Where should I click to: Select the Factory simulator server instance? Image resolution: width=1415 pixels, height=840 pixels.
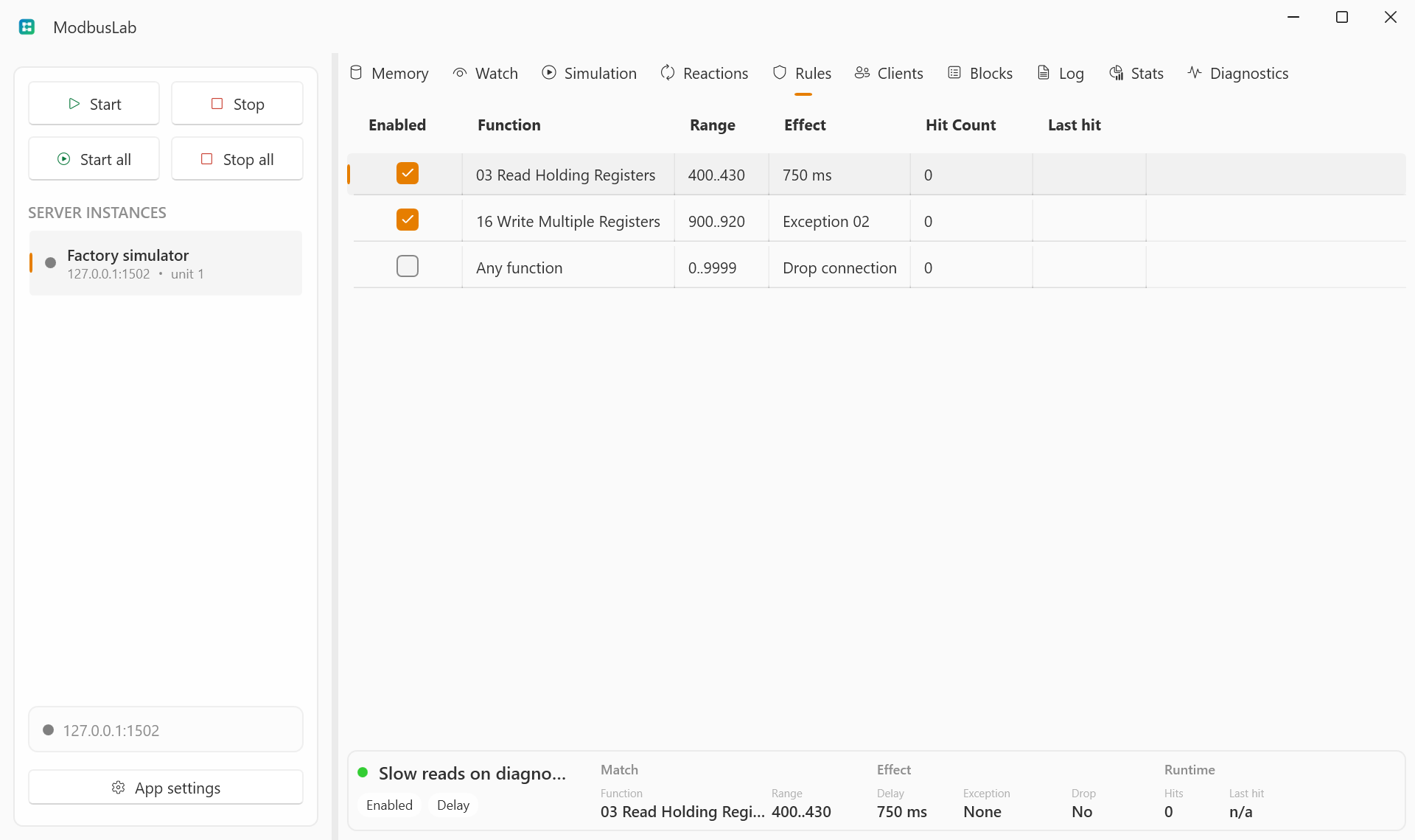point(166,263)
